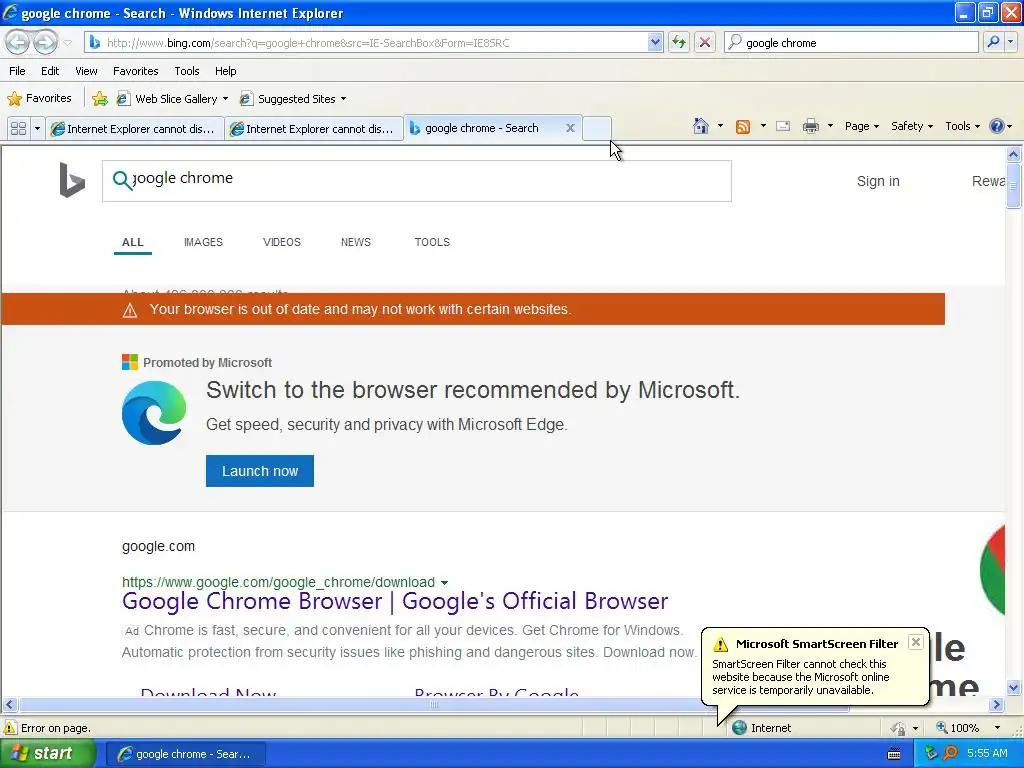1024x768 pixels.
Task: Click the Quick Tabs grid icon
Action: point(18,129)
